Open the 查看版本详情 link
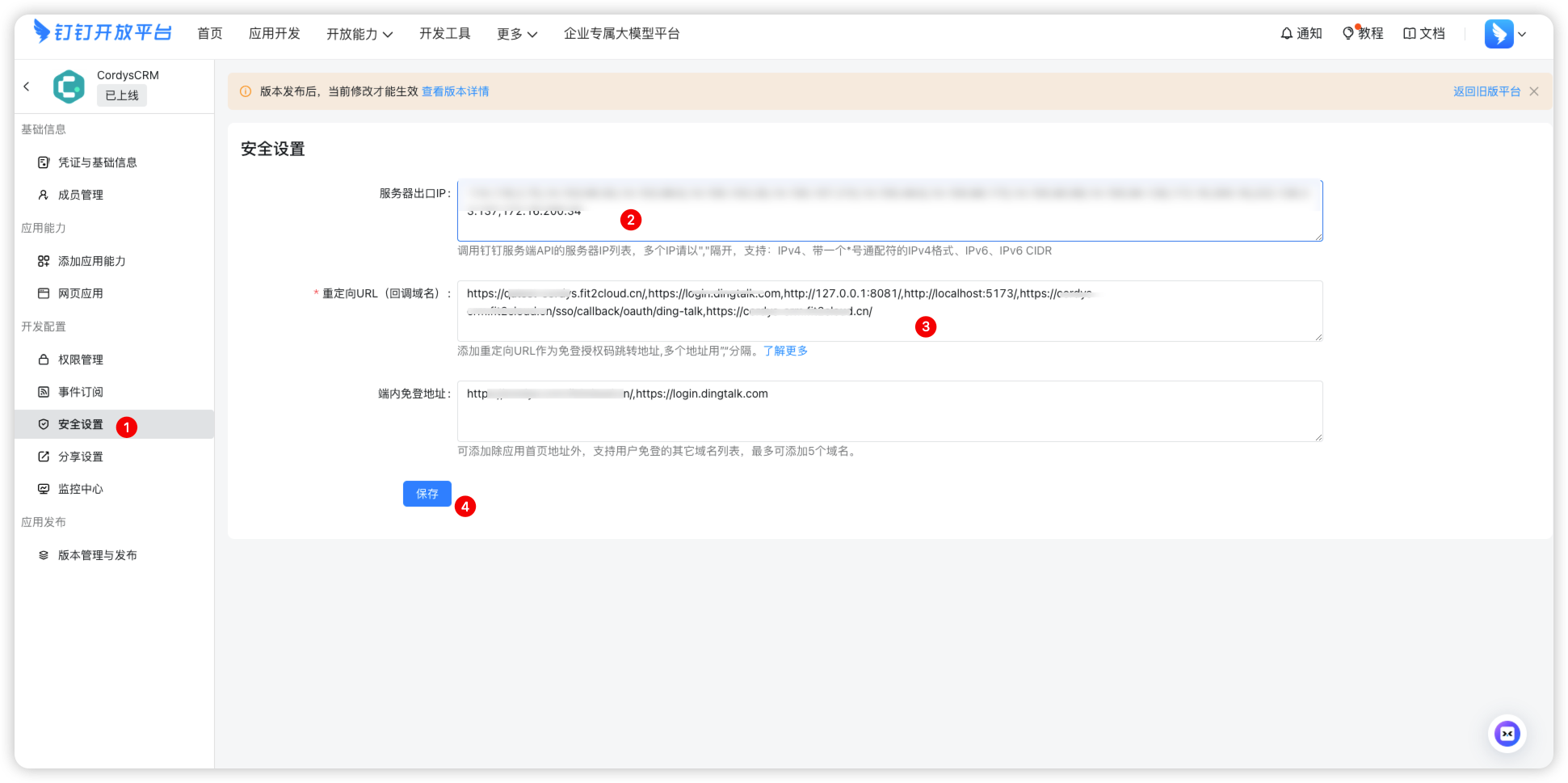1568x783 pixels. coord(455,91)
